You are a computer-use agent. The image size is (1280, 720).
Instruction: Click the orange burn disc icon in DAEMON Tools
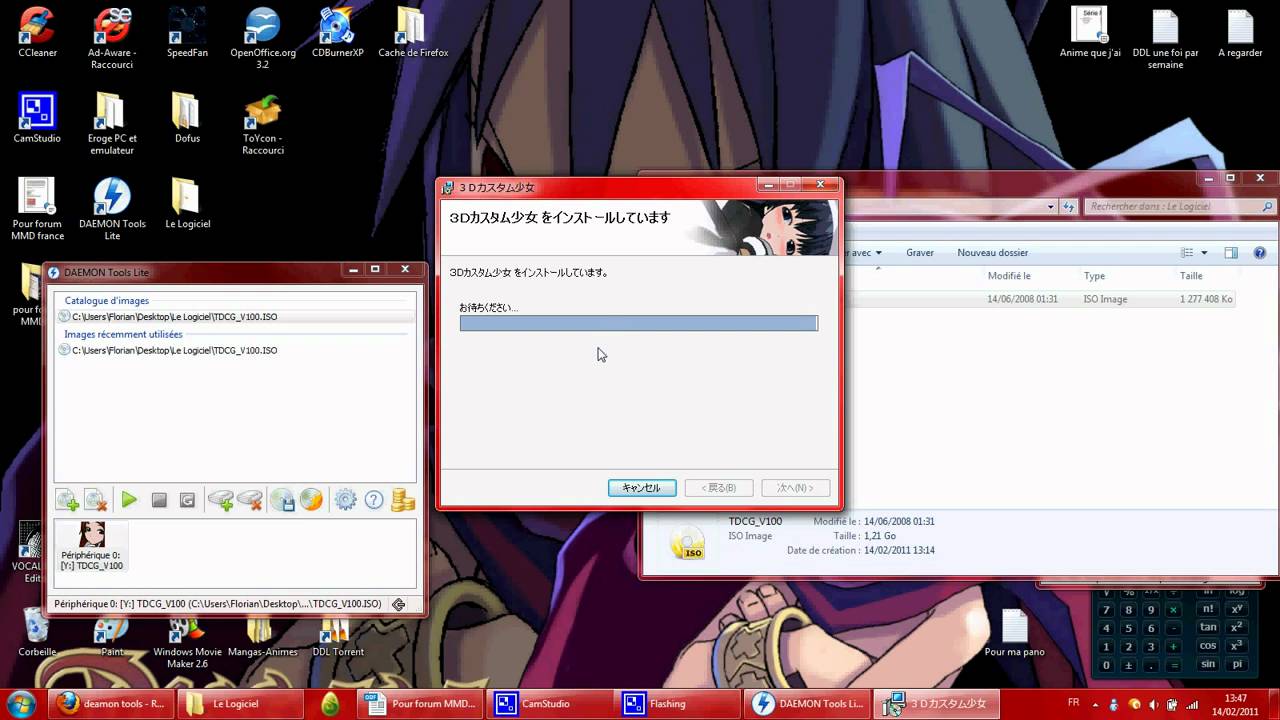coord(312,500)
